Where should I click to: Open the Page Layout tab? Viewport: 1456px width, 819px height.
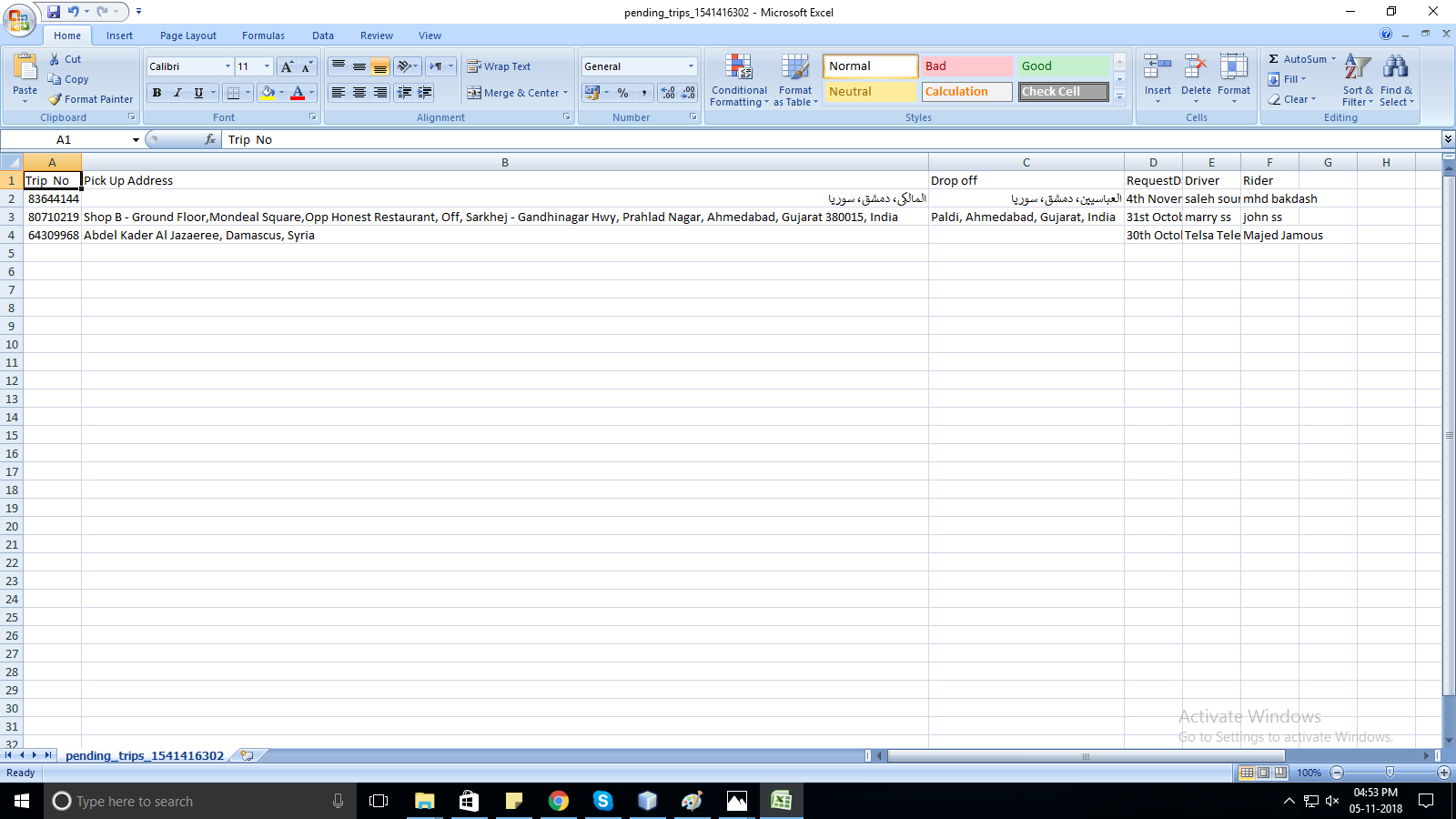[x=188, y=35]
